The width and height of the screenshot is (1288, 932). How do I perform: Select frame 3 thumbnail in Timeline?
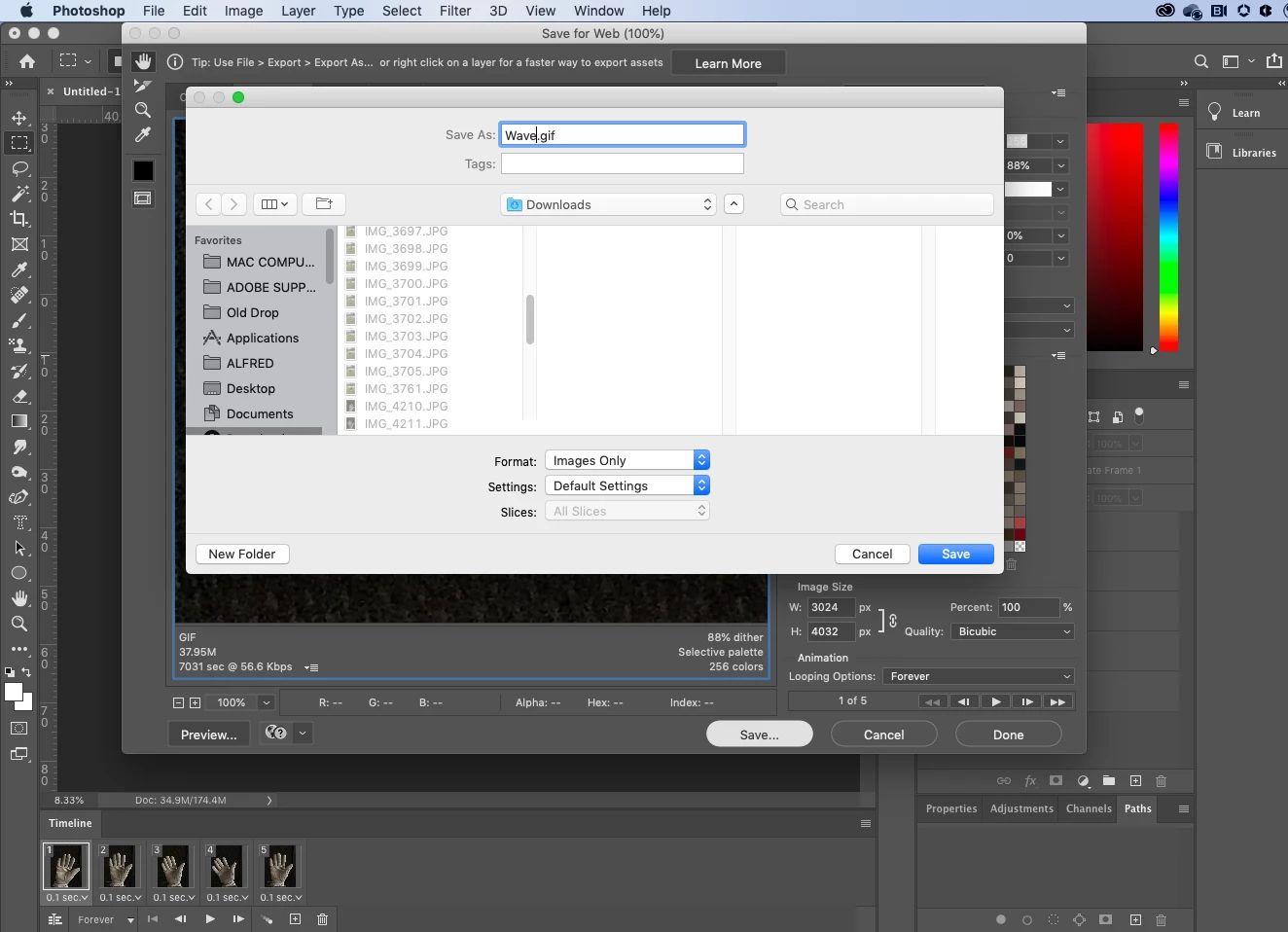172,865
